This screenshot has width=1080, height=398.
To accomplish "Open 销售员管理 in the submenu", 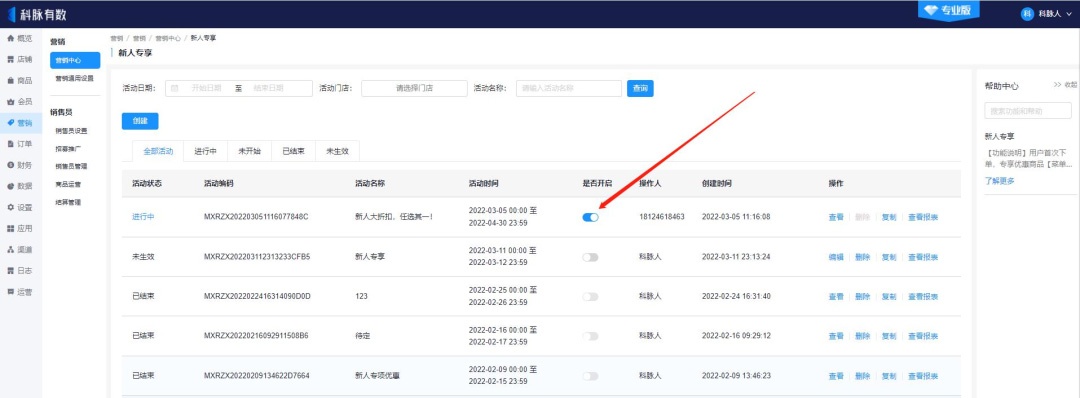I will tap(72, 167).
